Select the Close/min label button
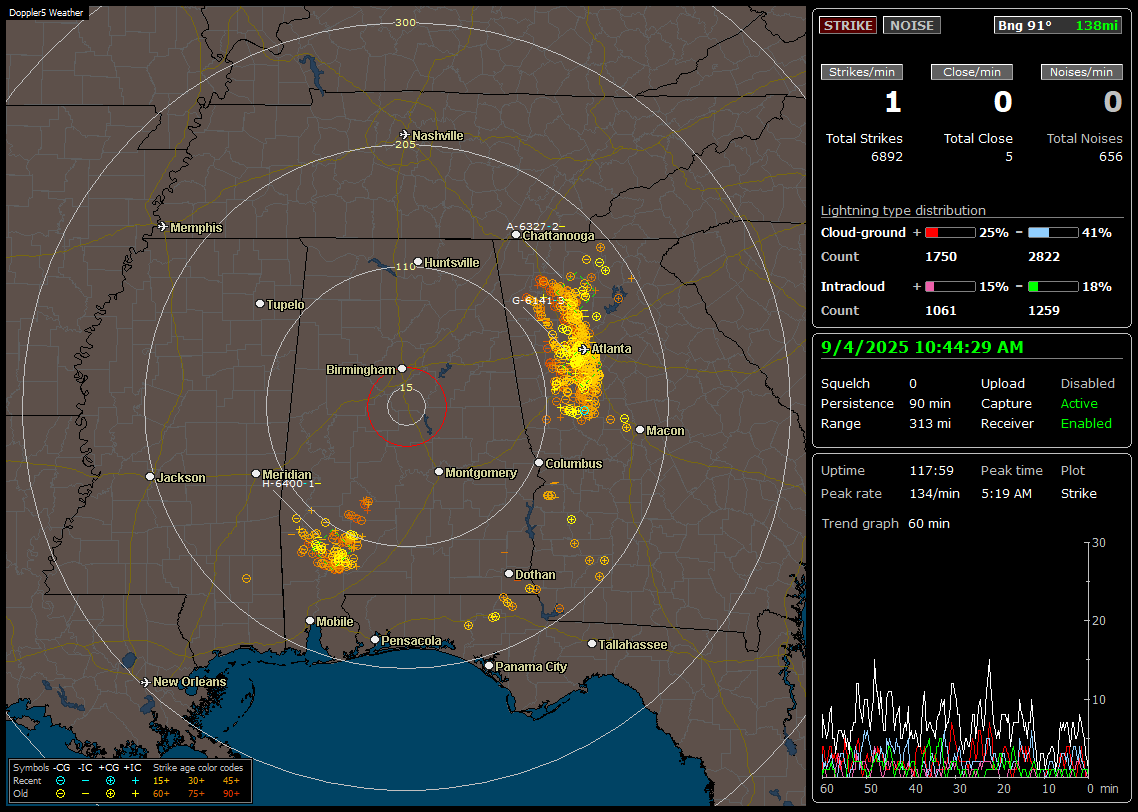The height and width of the screenshot is (812, 1138). (972, 72)
